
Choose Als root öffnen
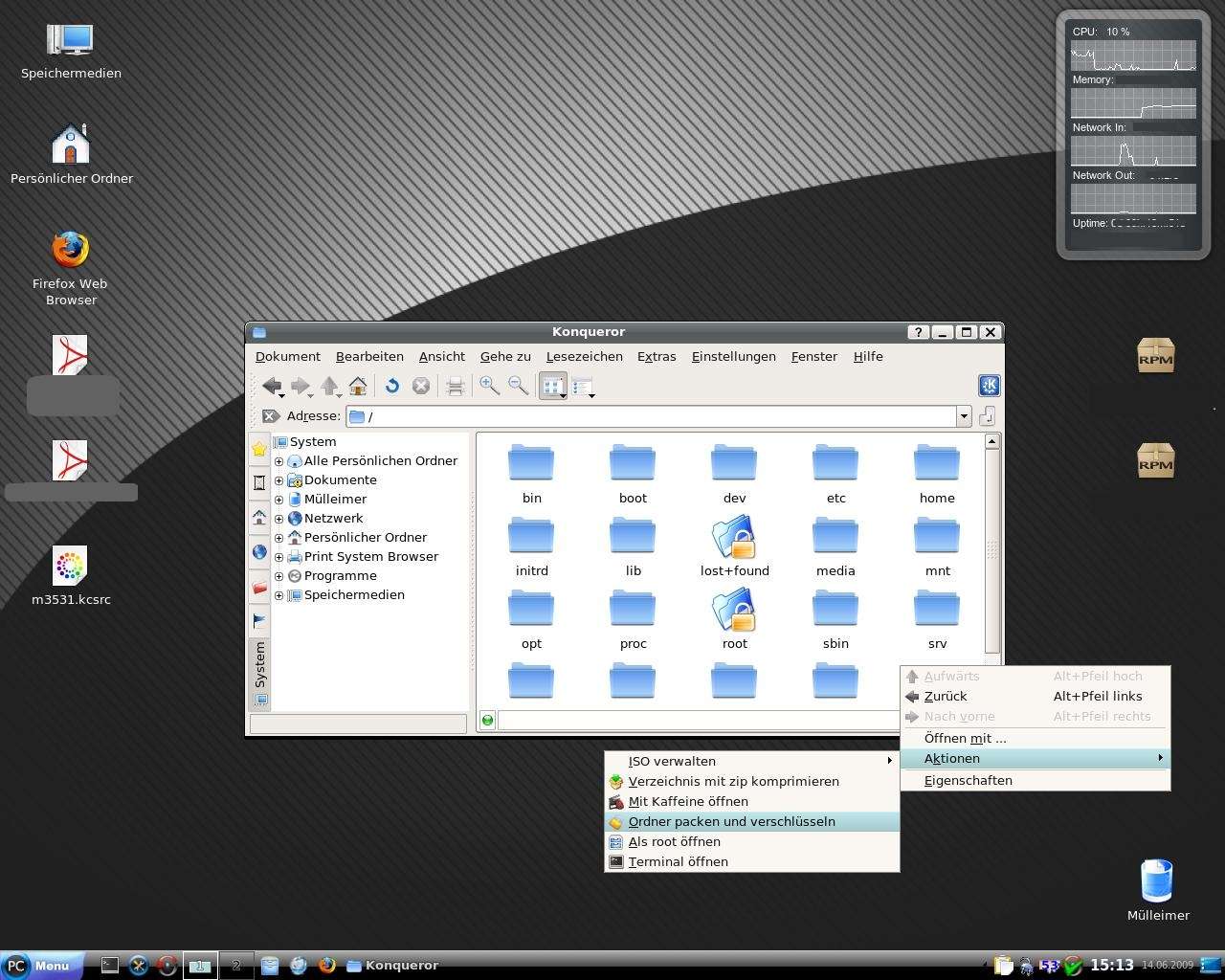pos(752,842)
